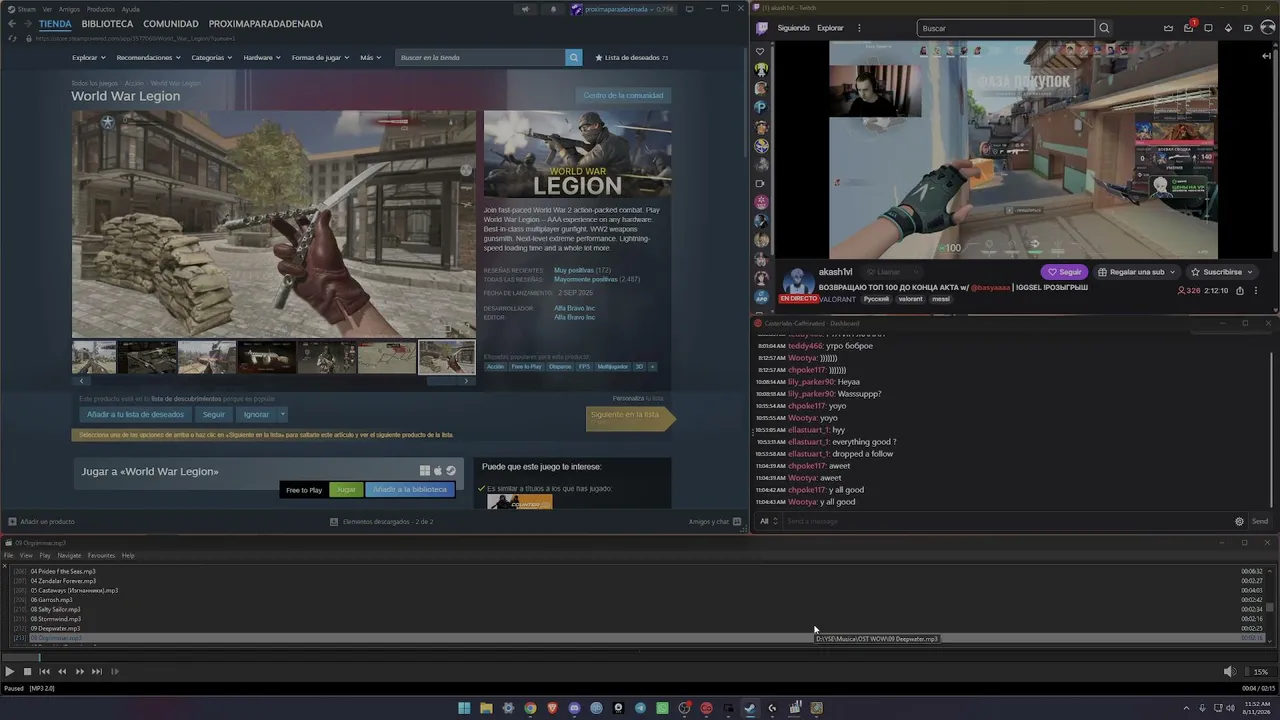
Task: Rewind the current track
Action: (x=62, y=672)
